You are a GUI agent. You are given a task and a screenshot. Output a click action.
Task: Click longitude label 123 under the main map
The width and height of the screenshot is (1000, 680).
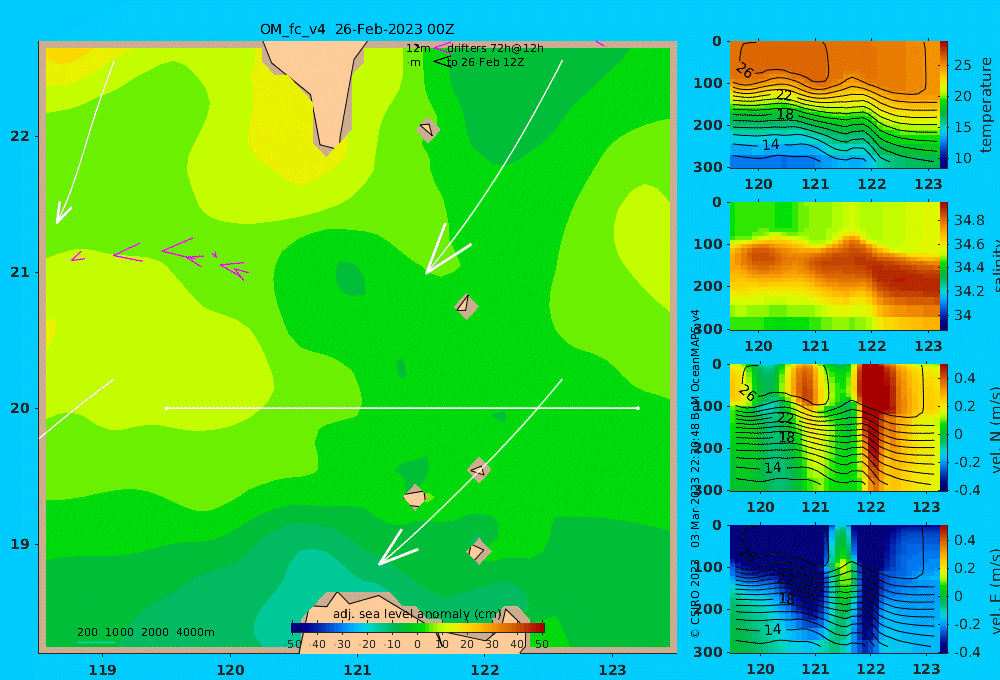click(613, 670)
